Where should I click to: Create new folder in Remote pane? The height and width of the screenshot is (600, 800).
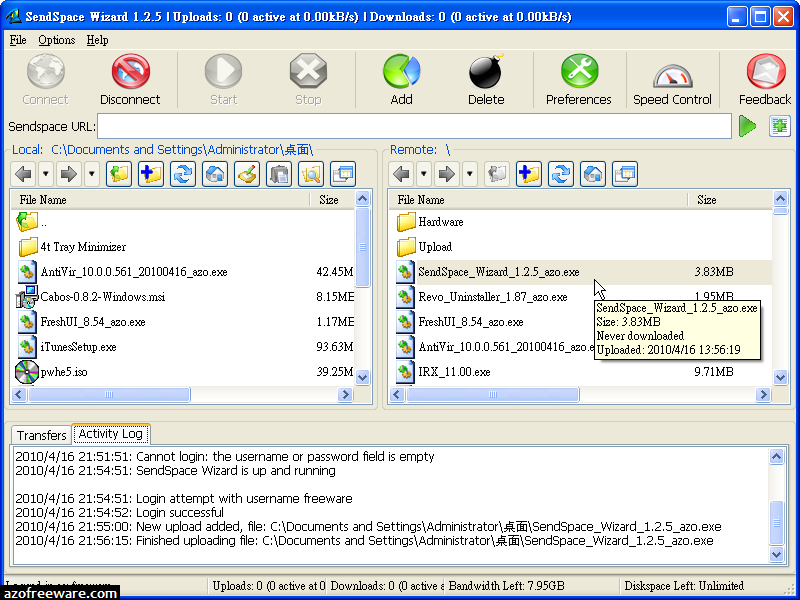(529, 174)
